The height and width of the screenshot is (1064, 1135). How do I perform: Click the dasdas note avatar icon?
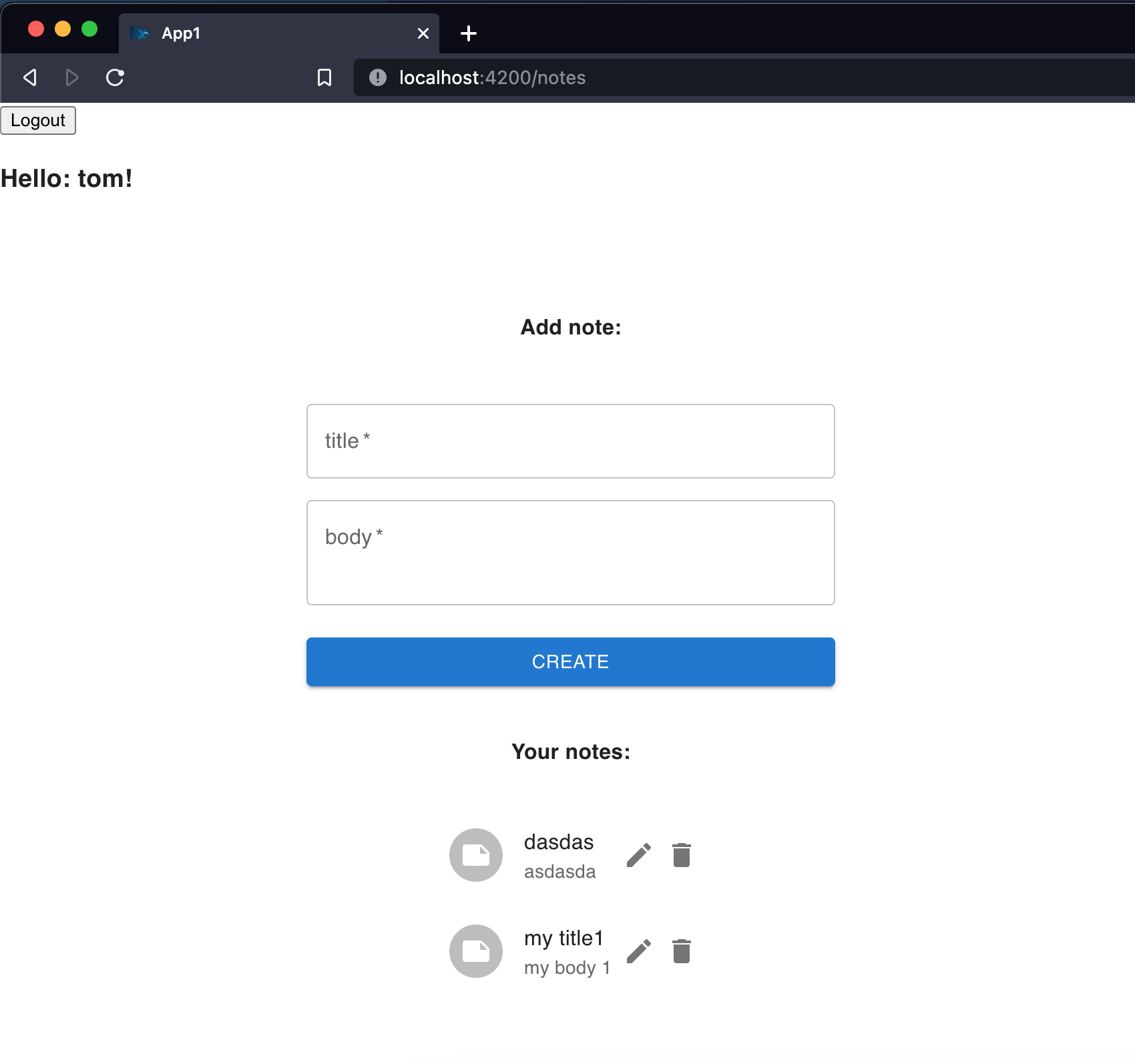(x=476, y=855)
